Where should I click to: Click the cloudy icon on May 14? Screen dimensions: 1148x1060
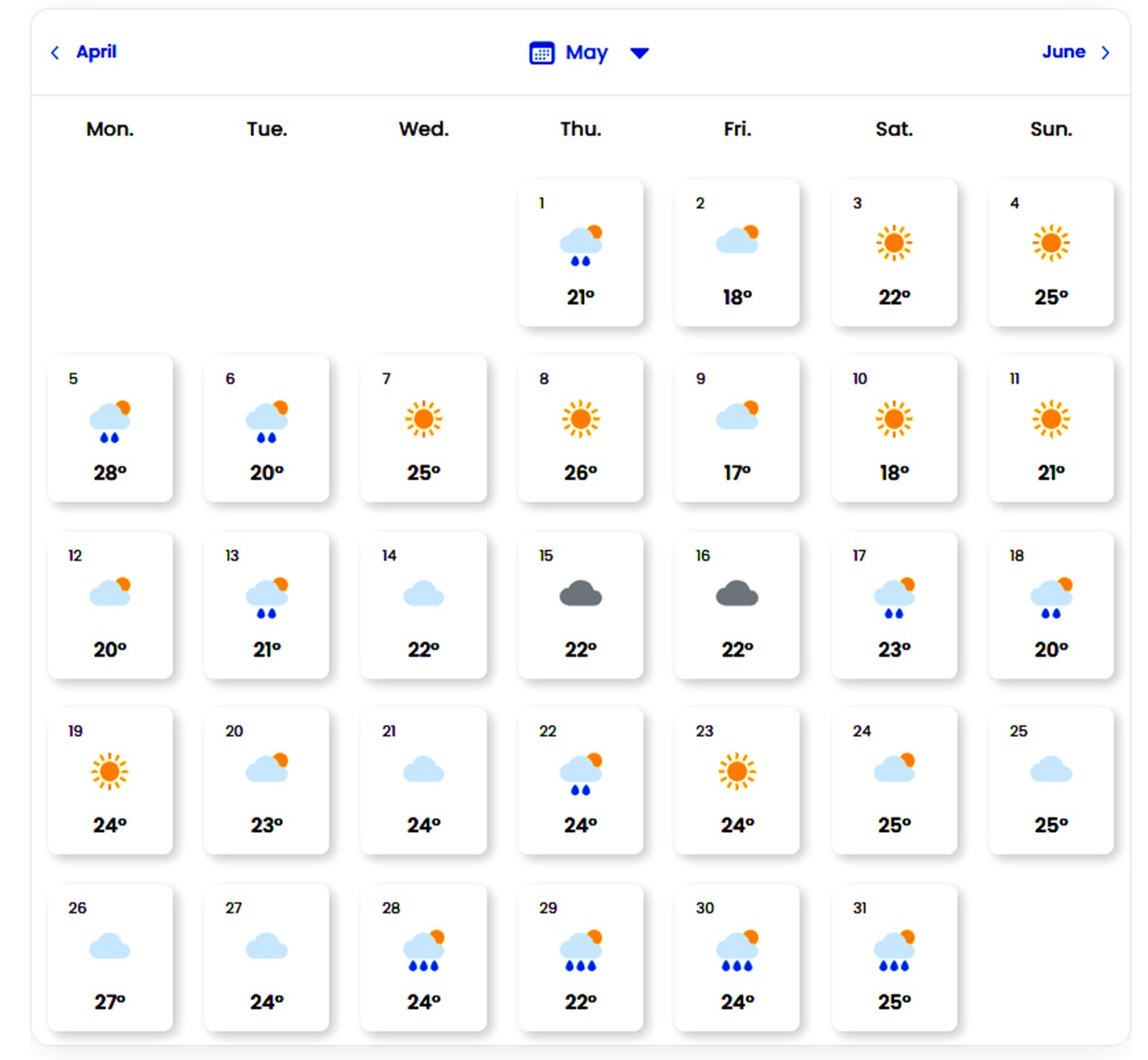424,594
